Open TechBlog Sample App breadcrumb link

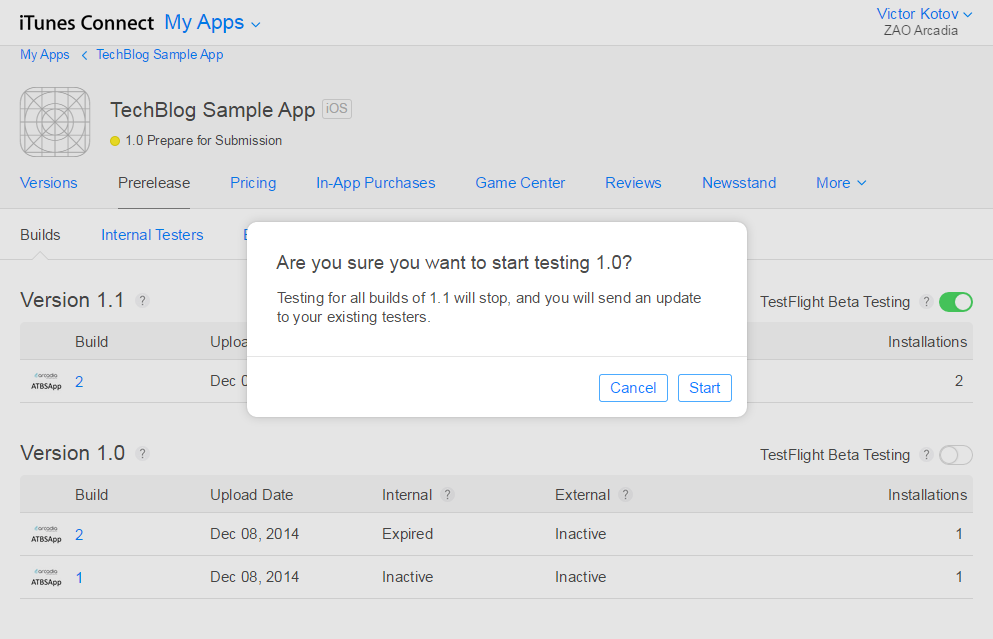[160, 55]
